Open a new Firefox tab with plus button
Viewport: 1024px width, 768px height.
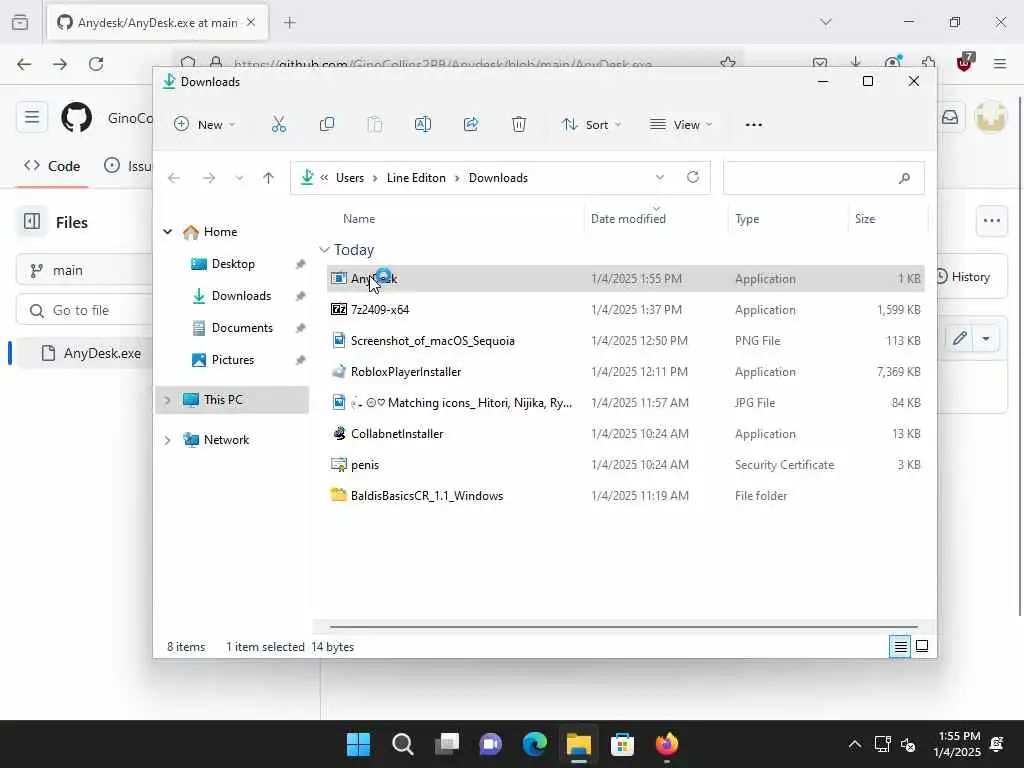click(x=289, y=23)
